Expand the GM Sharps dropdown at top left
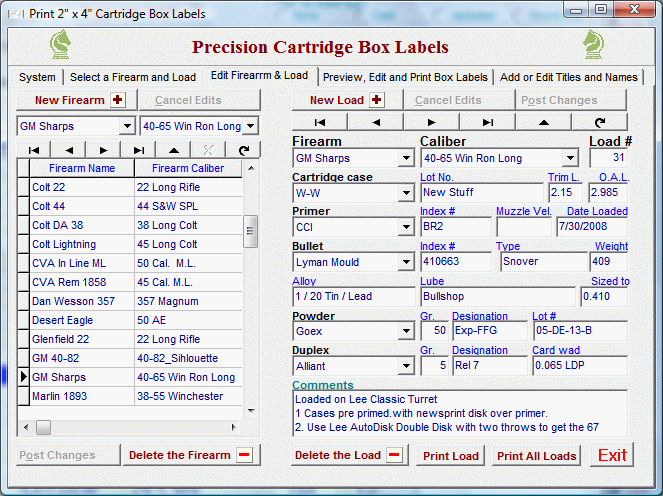 [x=127, y=126]
